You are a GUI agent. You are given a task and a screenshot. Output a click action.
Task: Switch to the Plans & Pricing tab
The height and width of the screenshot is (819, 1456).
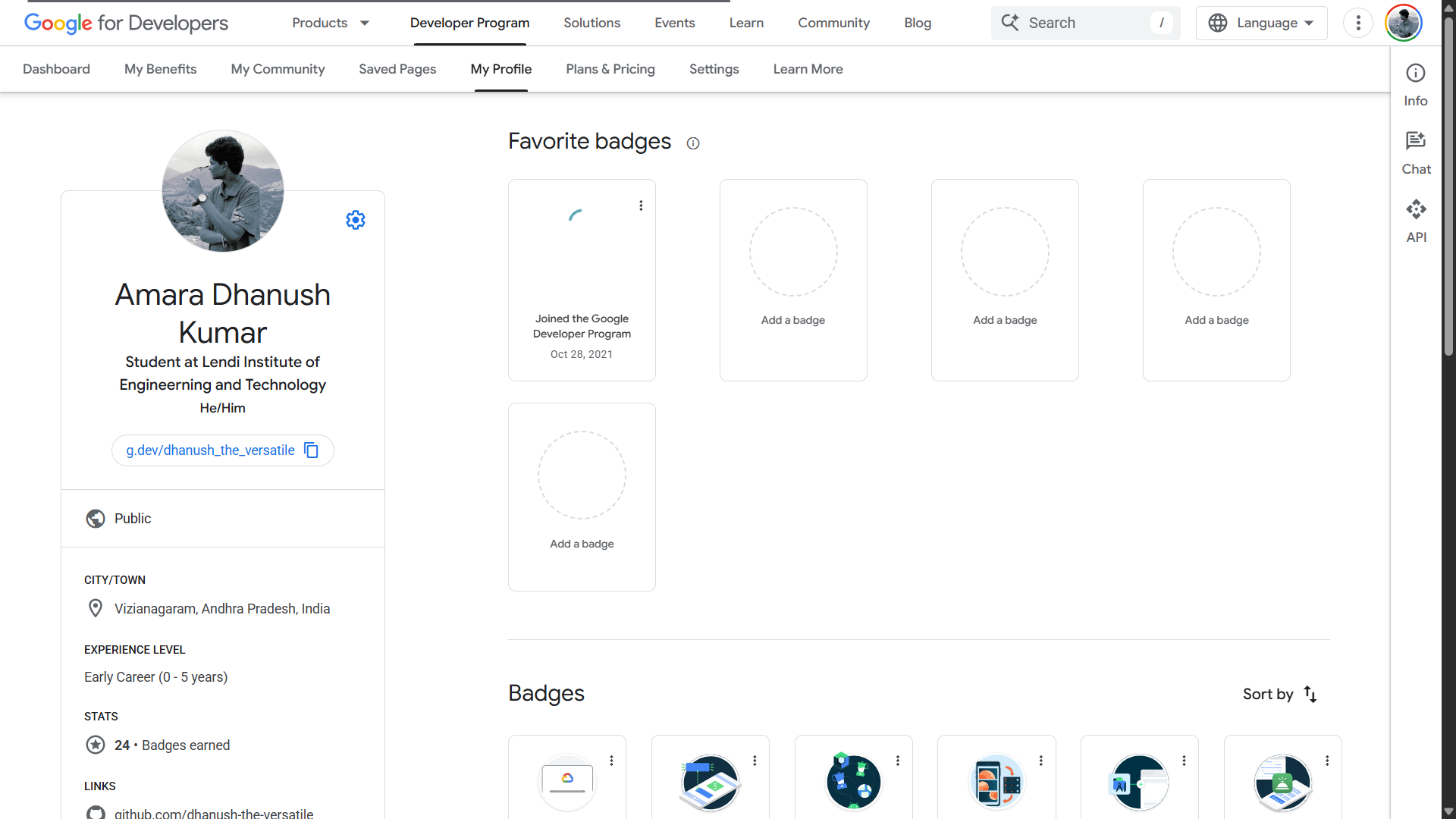point(610,69)
